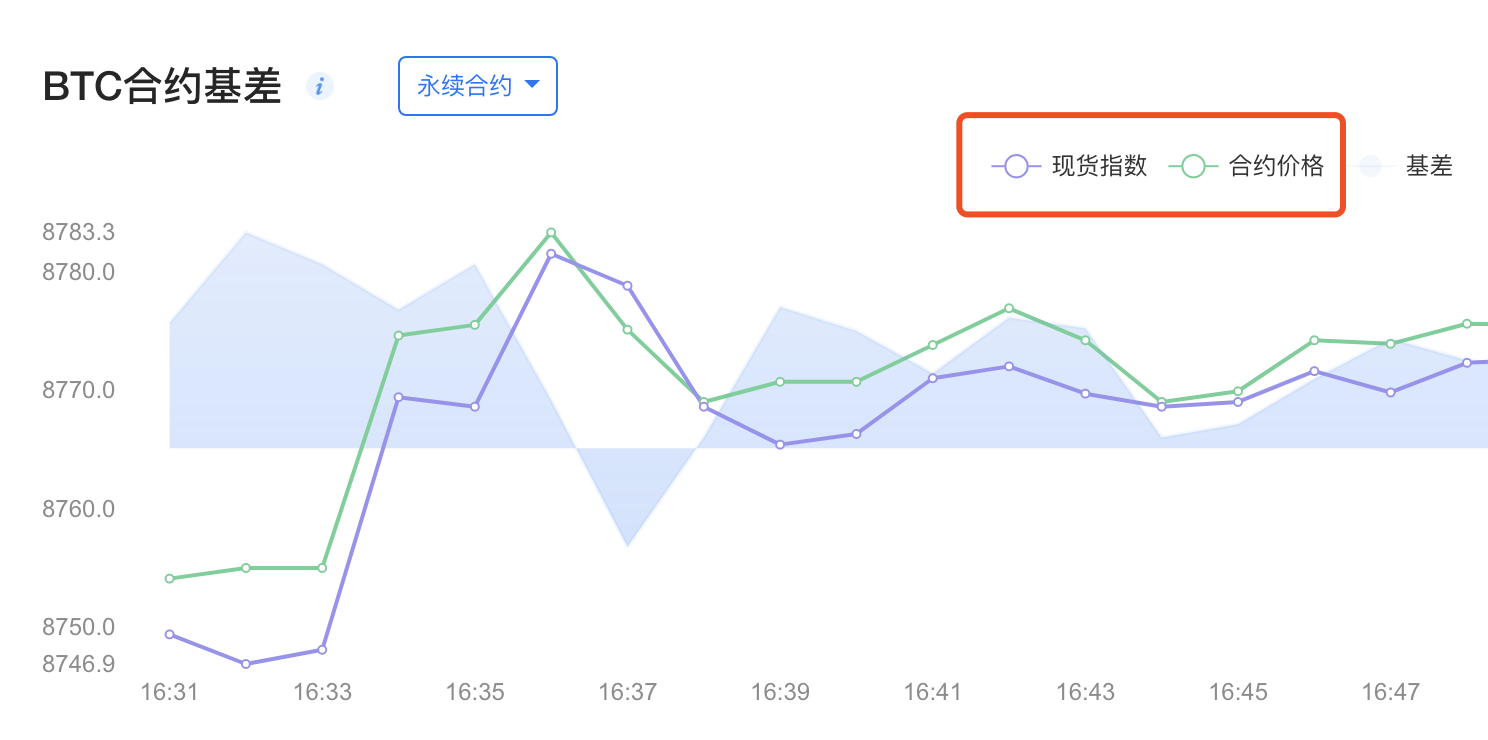Click the first purple data point at 16:31
1488x740 pixels.
[x=170, y=634]
